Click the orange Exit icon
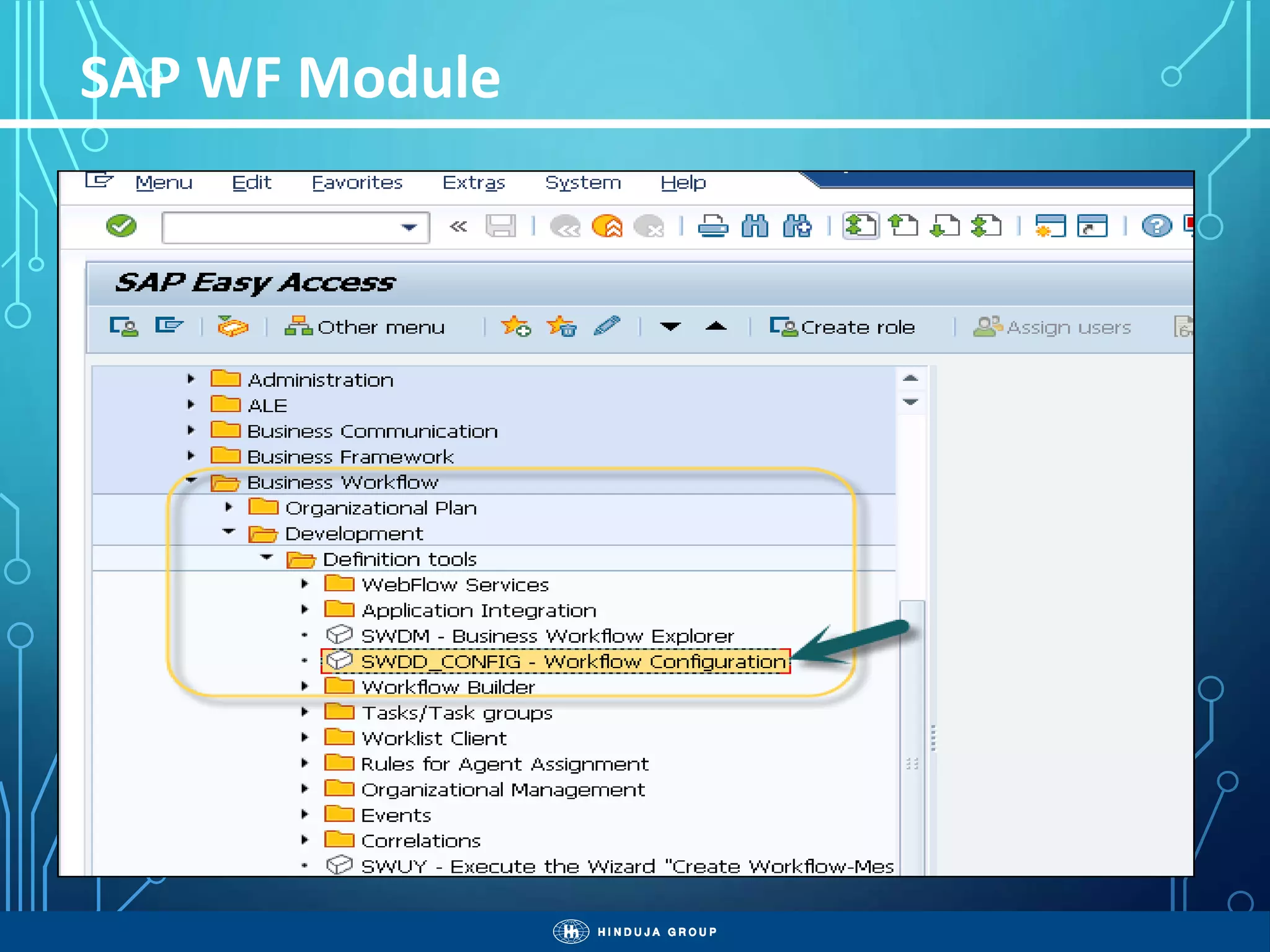 (x=607, y=226)
